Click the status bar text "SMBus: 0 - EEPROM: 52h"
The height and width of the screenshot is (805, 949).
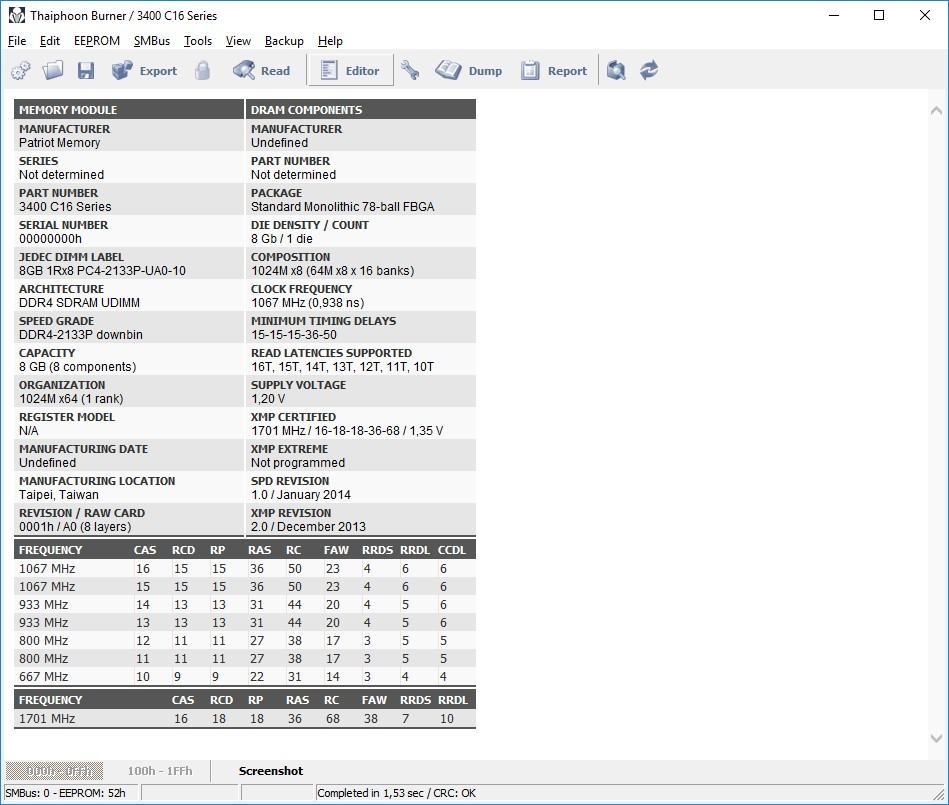(65, 793)
